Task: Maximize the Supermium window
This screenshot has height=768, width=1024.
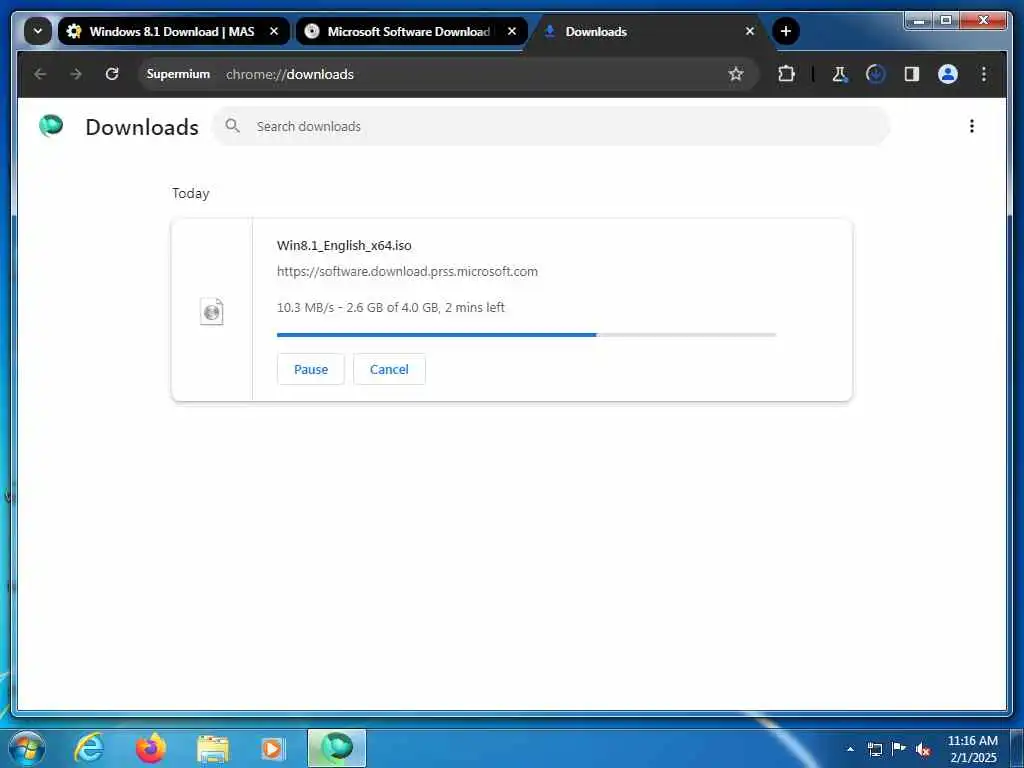Action: tap(946, 20)
